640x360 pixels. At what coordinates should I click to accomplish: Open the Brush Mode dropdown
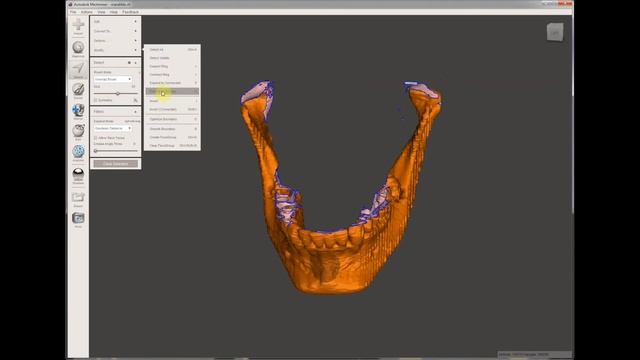[x=113, y=79]
